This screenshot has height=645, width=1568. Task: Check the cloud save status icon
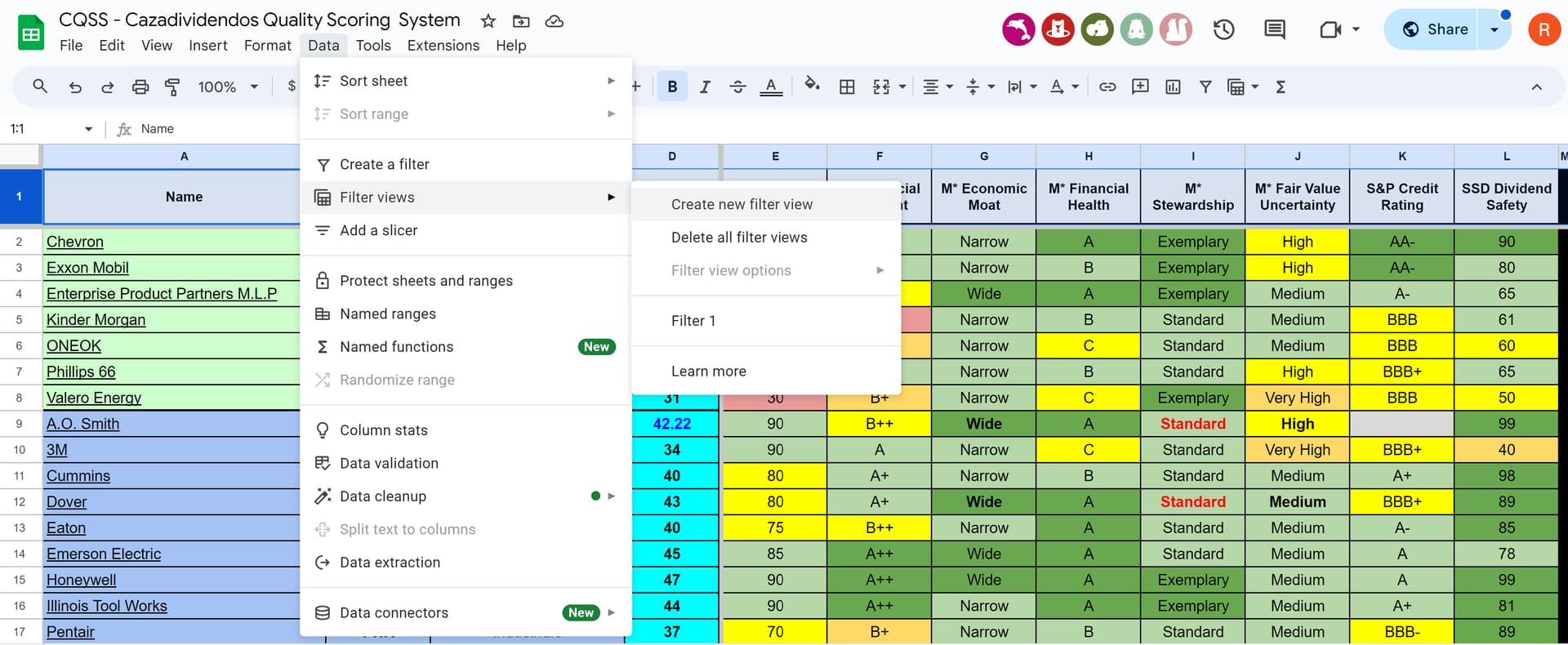point(555,21)
